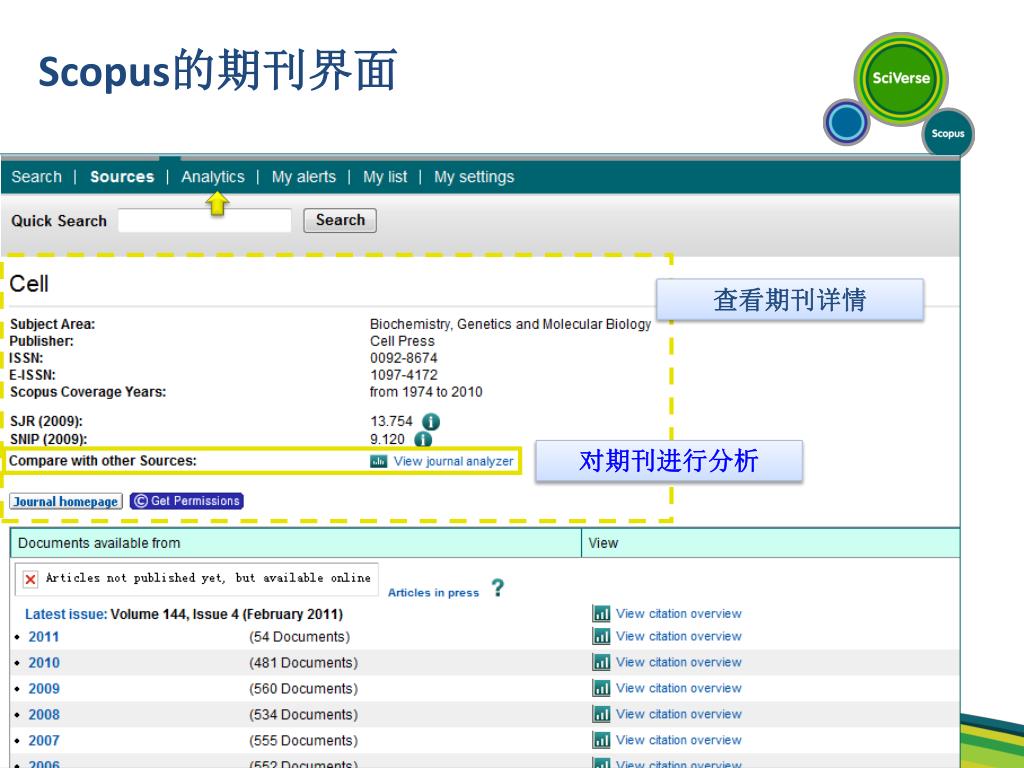Open My settings tab

click(474, 177)
